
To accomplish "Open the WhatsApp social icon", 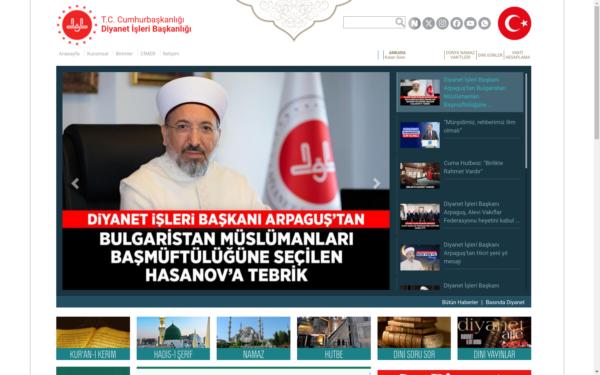I will click(x=484, y=23).
